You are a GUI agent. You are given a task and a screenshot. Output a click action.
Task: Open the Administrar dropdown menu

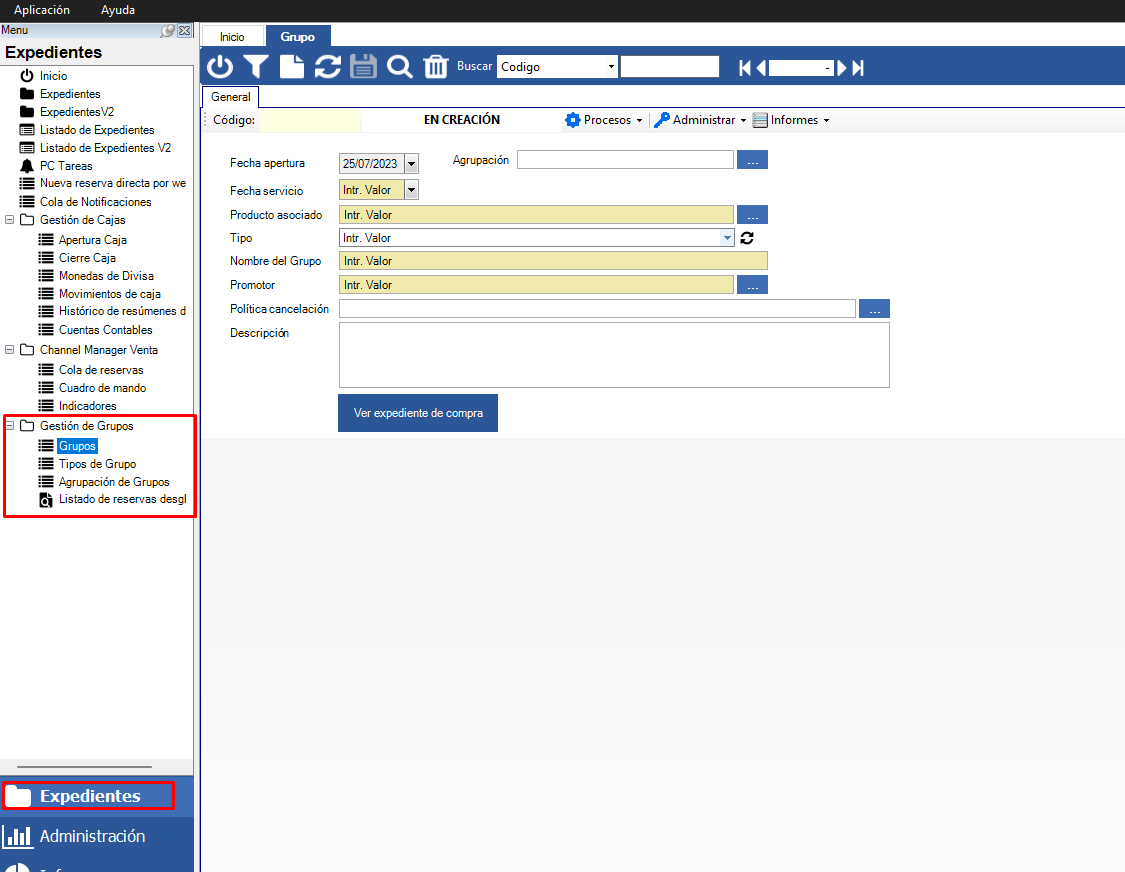point(700,120)
